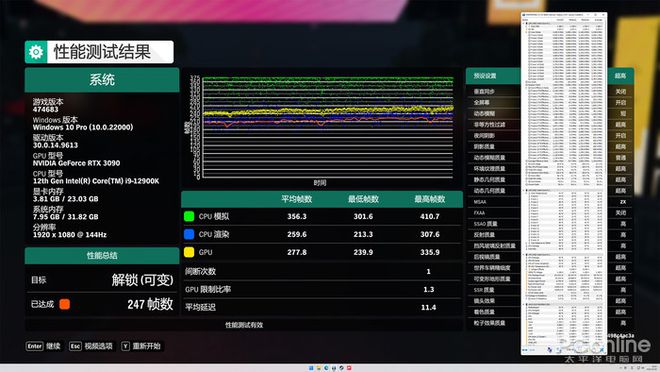The height and width of the screenshot is (372, 660).
Task: Click the orange 已达成 indicator square
Action: [x=64, y=304]
